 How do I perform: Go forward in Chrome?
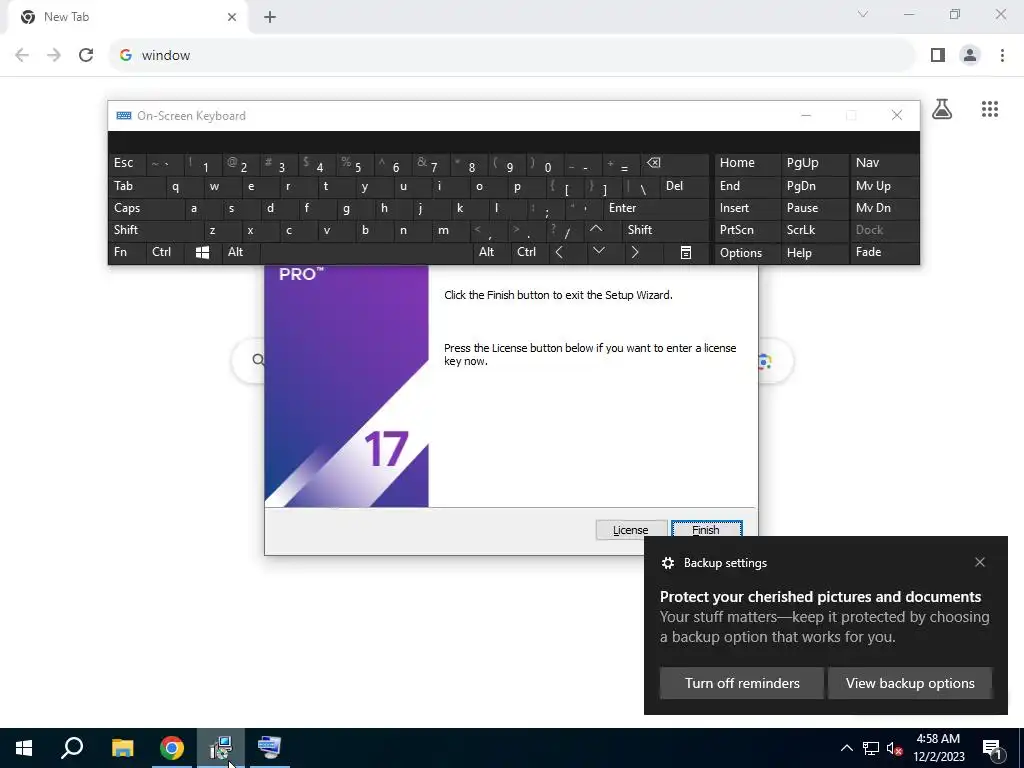point(54,55)
